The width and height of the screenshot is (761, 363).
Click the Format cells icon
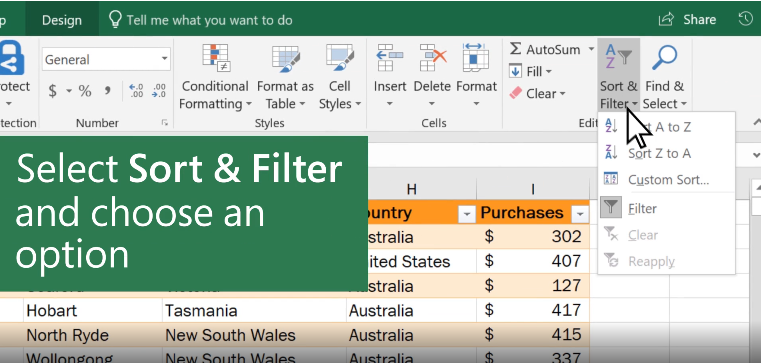[476, 57]
